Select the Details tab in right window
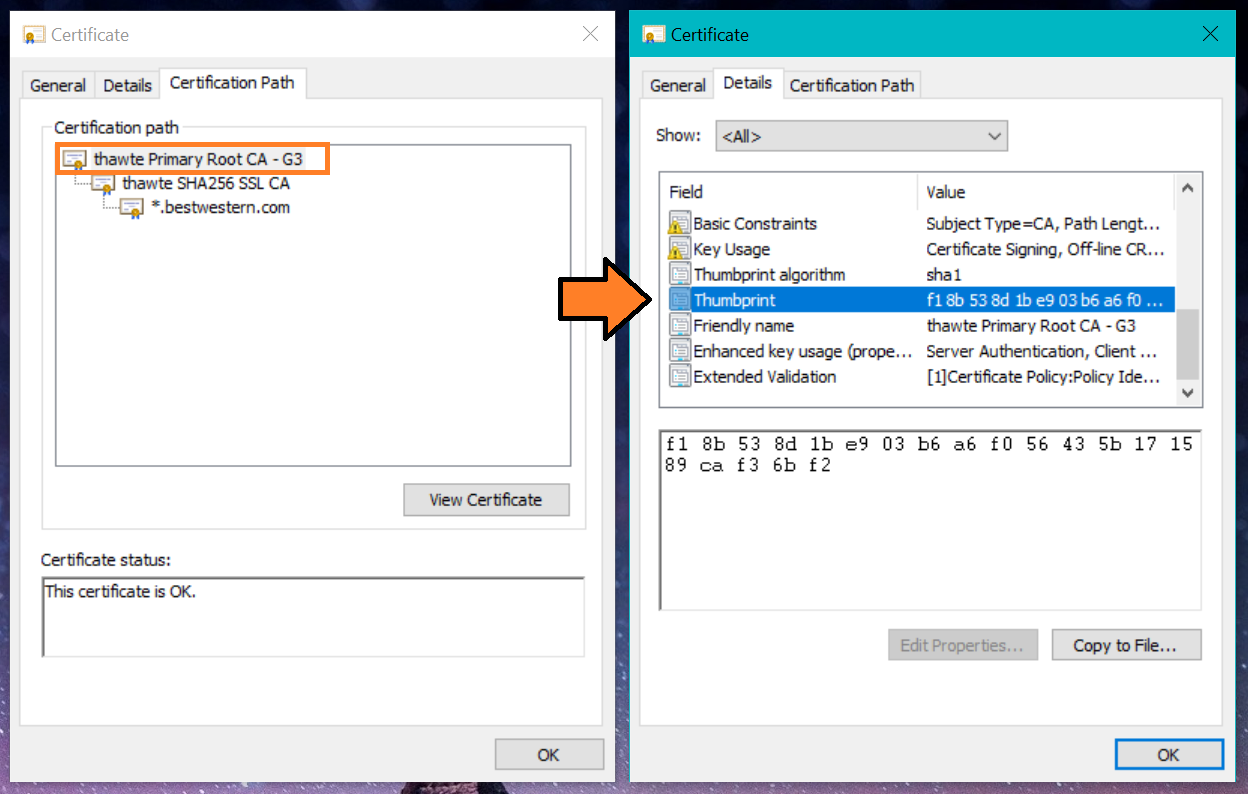 (748, 83)
